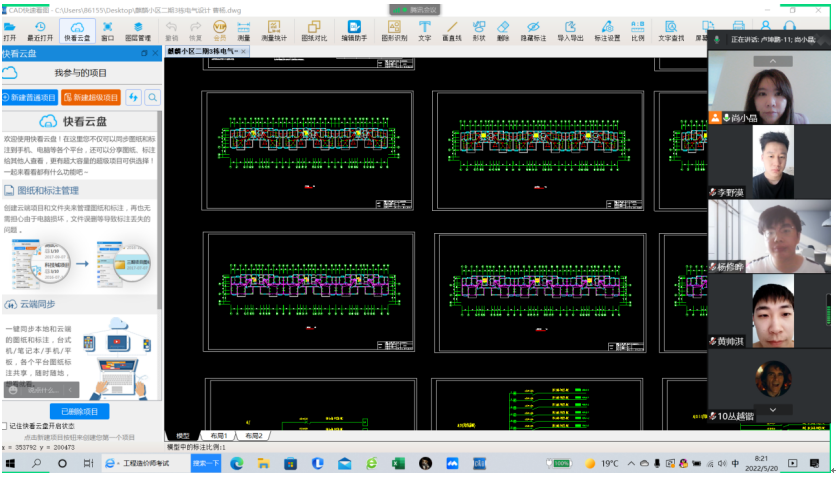Open the 快看云盘 cloud disk tool
The width and height of the screenshot is (836, 477).
[x=76, y=29]
